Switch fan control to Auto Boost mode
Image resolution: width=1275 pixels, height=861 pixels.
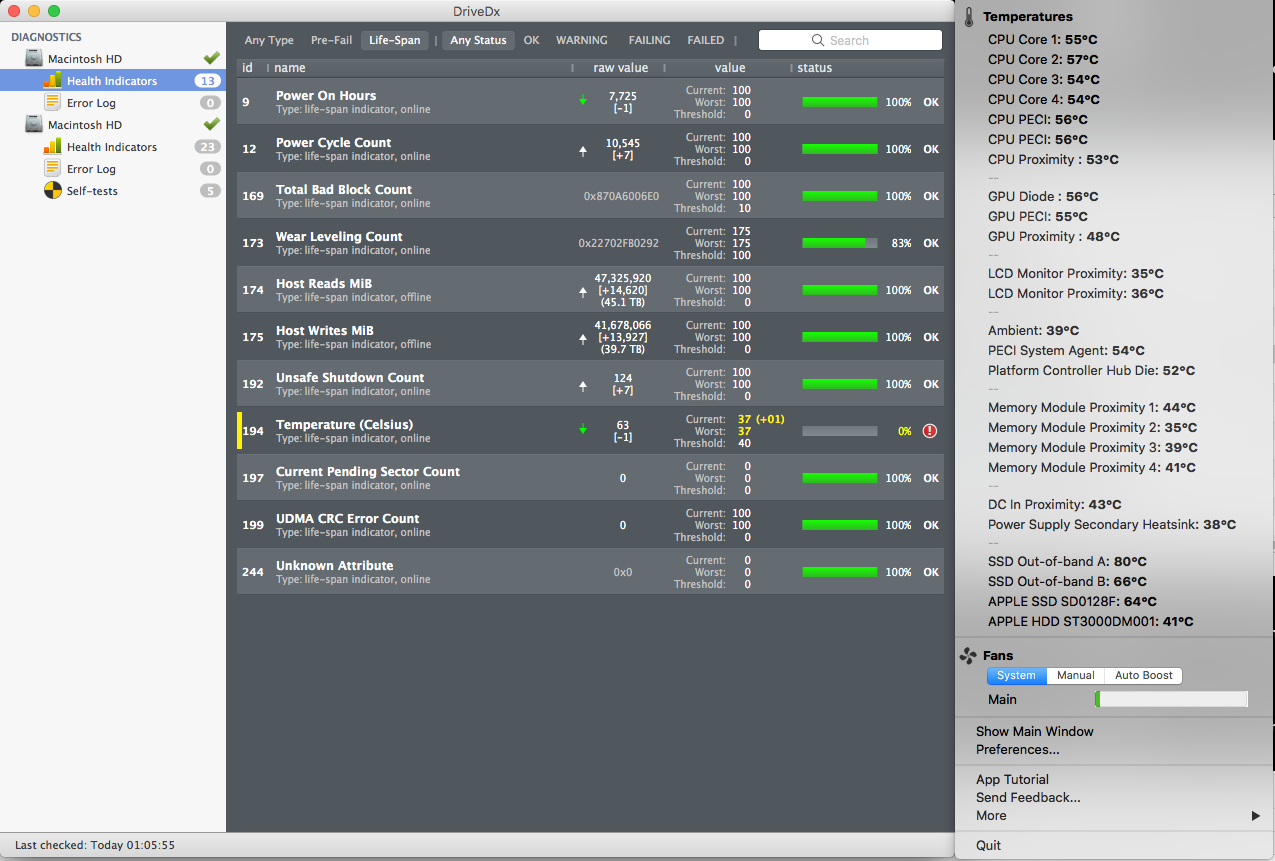pyautogui.click(x=1144, y=676)
